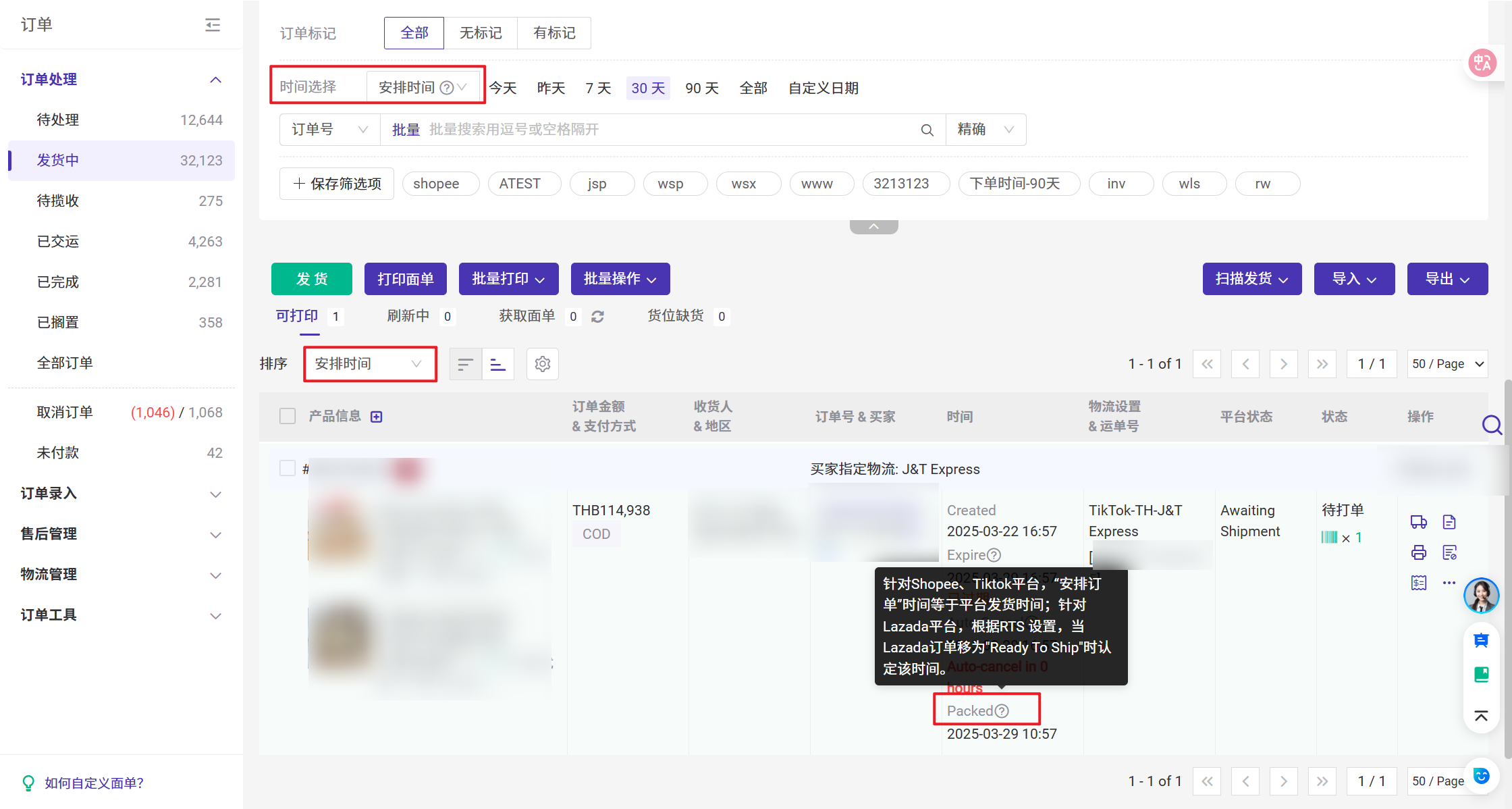This screenshot has width=1512, height=809.
Task: Open the 精确 match mode dropdown
Action: 986,130
